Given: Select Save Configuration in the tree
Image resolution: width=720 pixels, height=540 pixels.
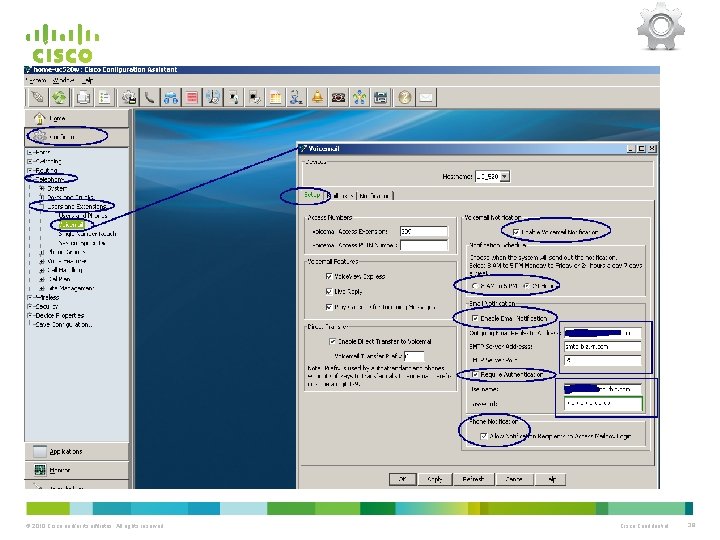Looking at the screenshot, I should tap(63, 325).
